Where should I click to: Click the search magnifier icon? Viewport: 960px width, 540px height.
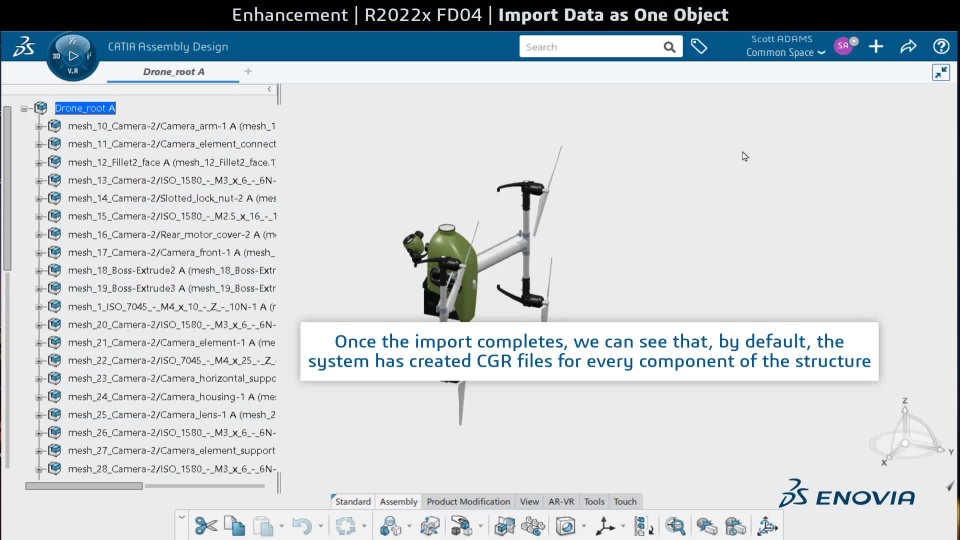point(669,47)
